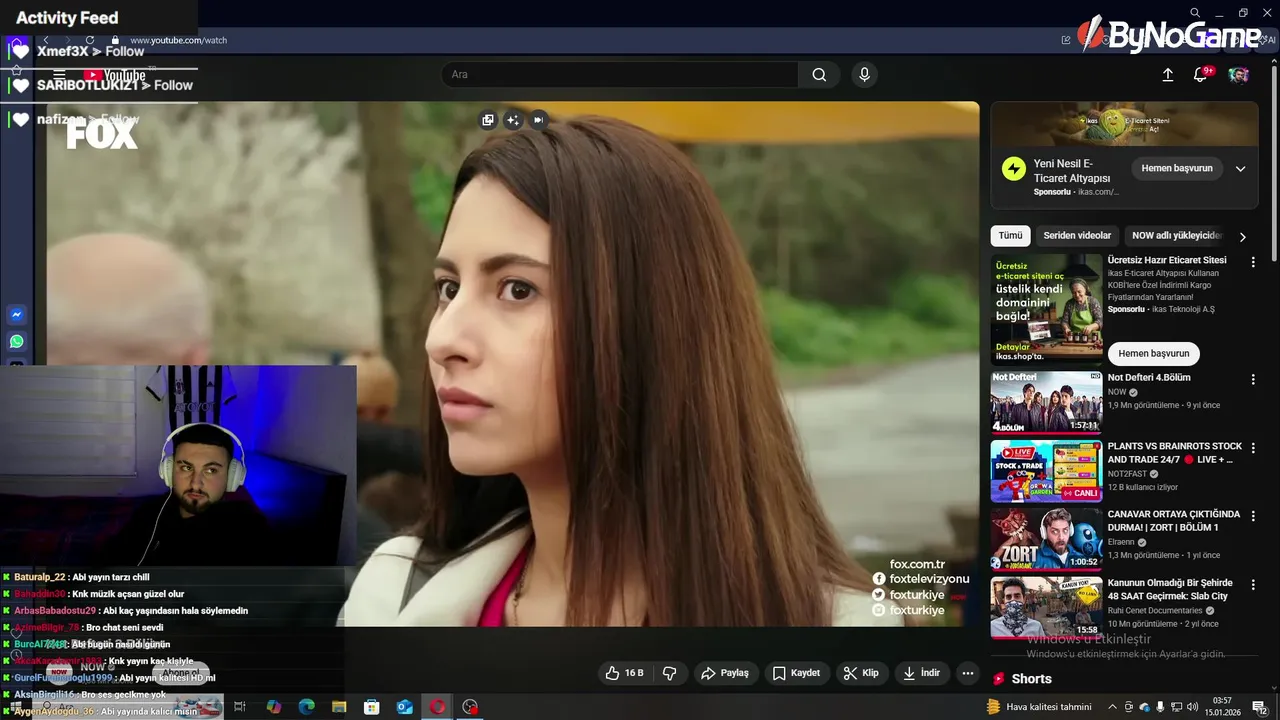
Task: Click the browser back arrow
Action: click(46, 40)
